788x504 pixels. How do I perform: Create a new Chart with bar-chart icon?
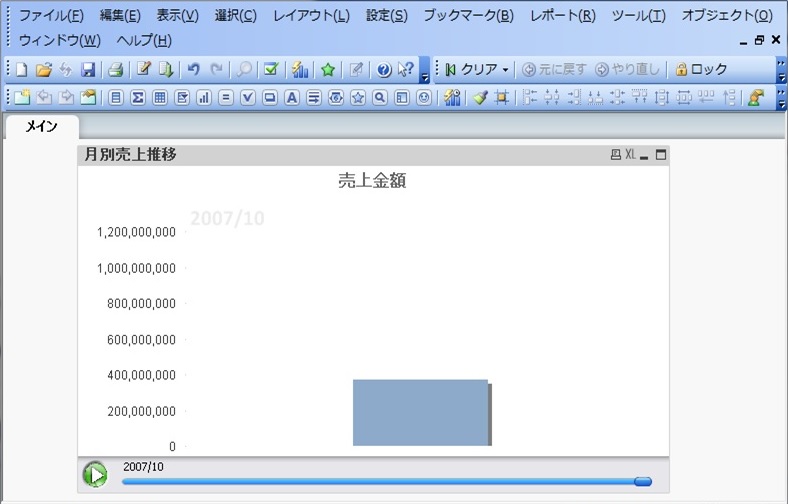tap(204, 97)
